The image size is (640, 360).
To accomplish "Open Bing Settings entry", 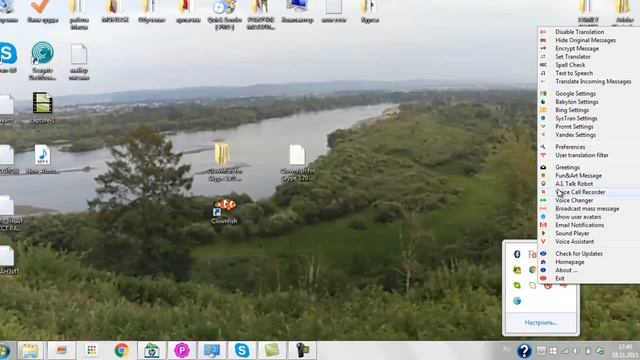I will coord(572,110).
